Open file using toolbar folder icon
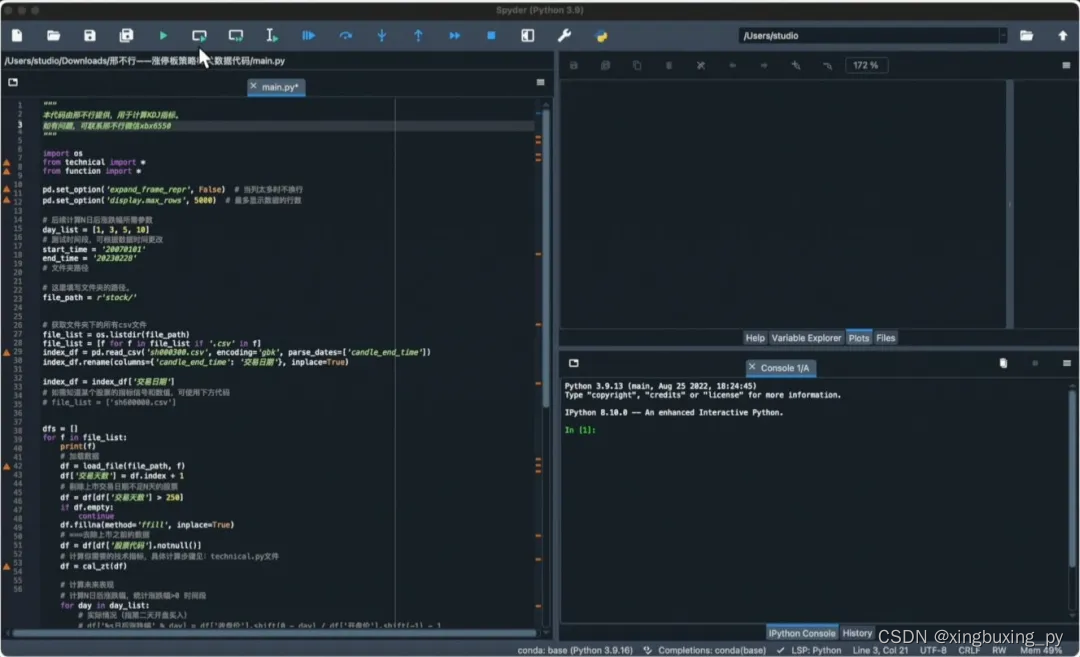Viewport: 1080px width, 657px height. point(53,36)
